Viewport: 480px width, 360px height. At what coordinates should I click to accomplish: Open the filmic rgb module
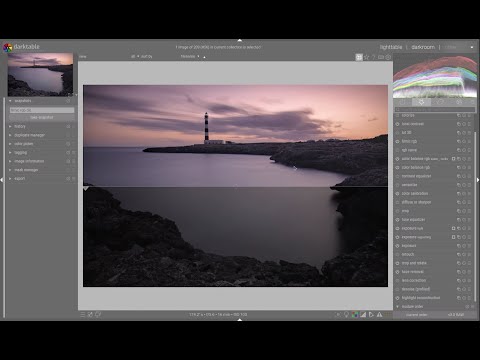tap(409, 141)
